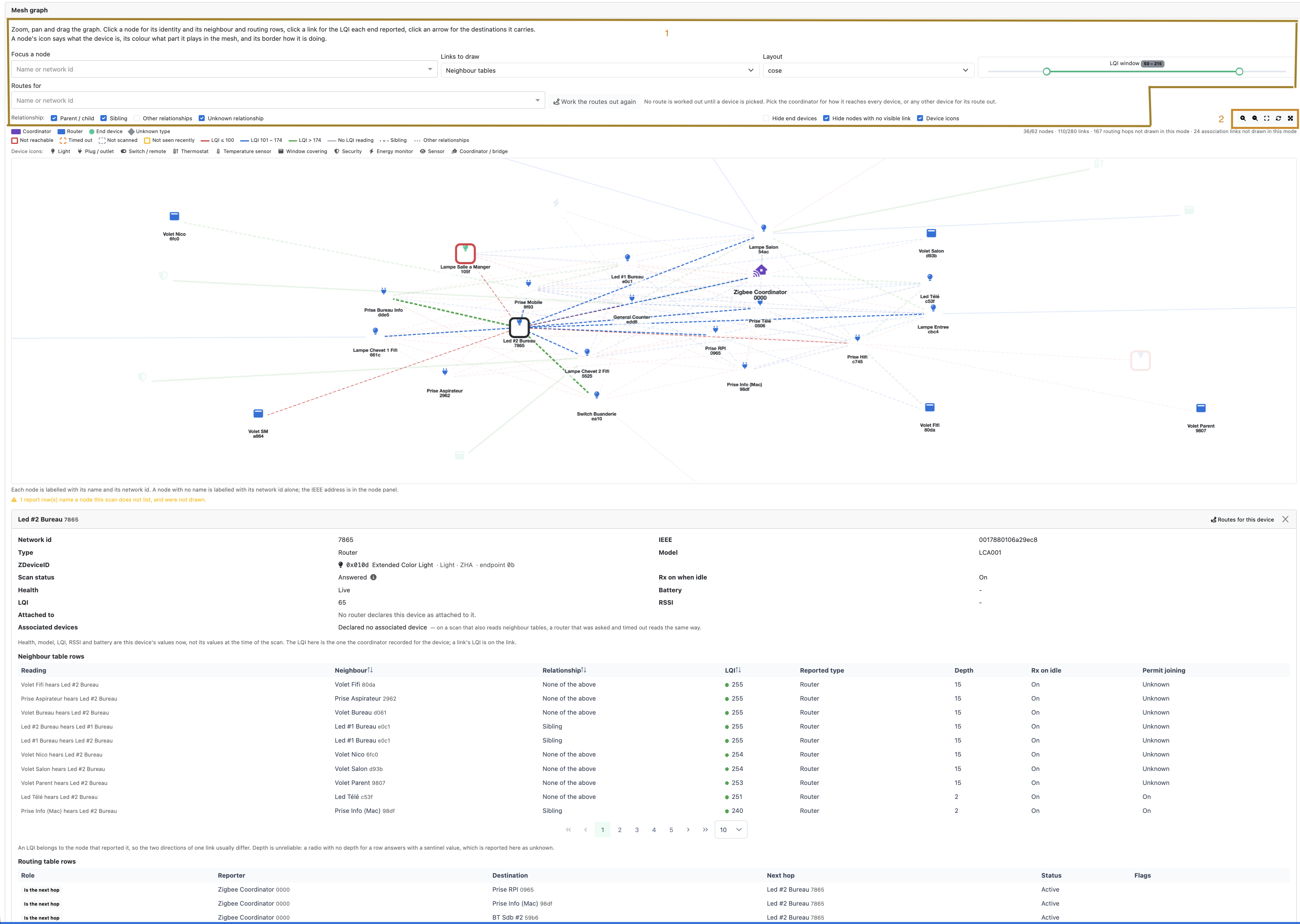Click destination Prise RPI 0965

click(x=513, y=889)
